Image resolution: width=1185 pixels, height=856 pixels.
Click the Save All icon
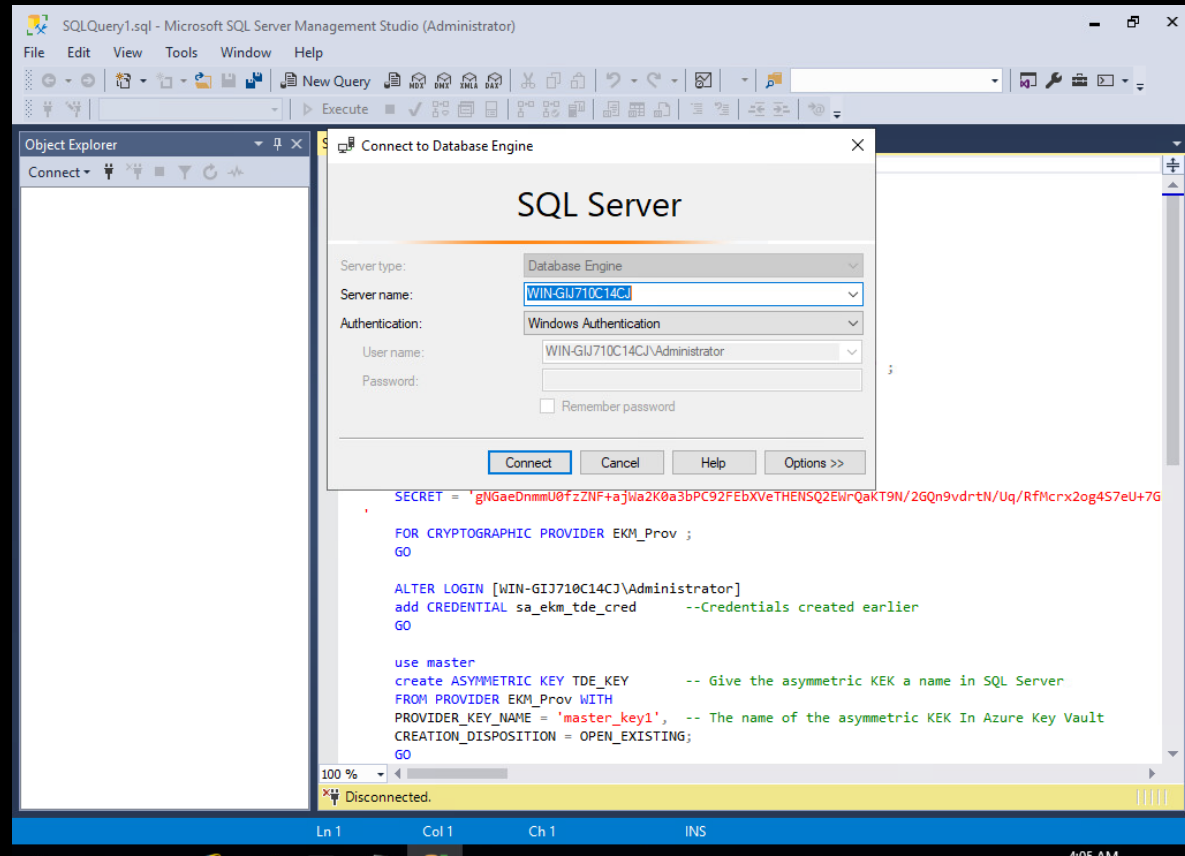point(254,81)
